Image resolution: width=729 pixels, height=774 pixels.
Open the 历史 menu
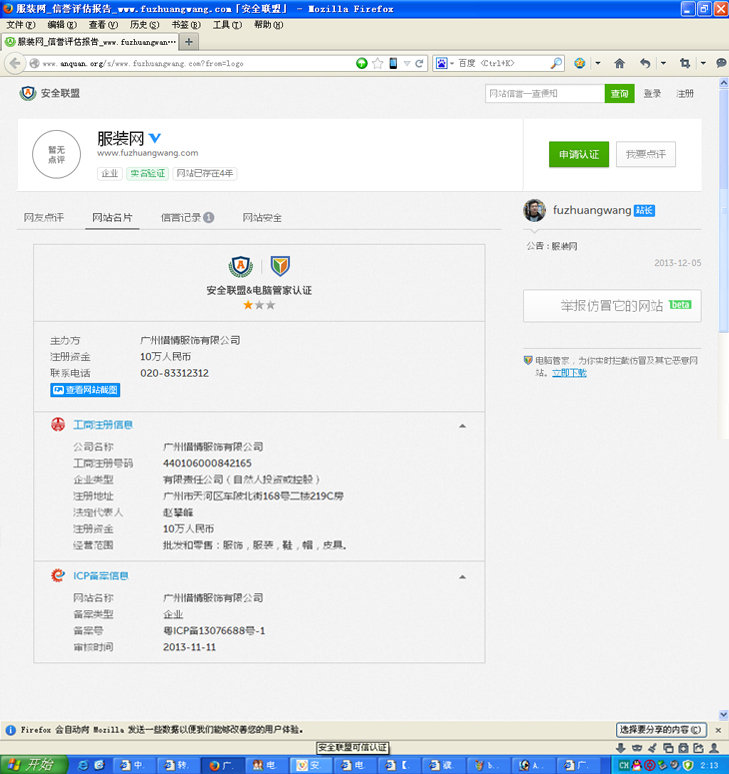[144, 25]
